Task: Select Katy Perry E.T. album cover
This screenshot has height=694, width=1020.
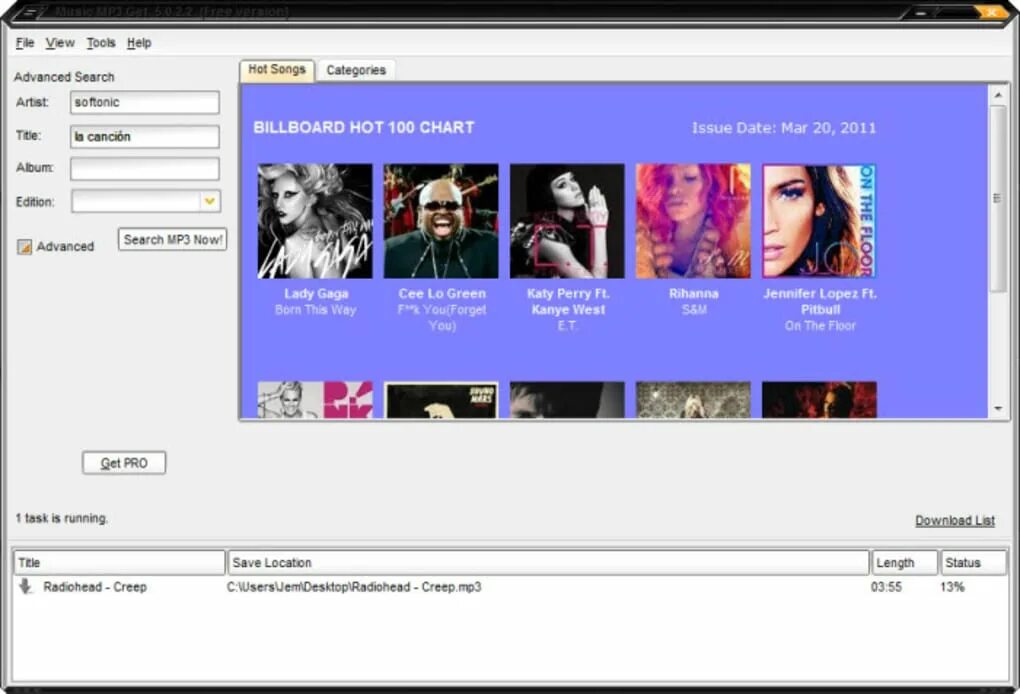Action: [567, 221]
